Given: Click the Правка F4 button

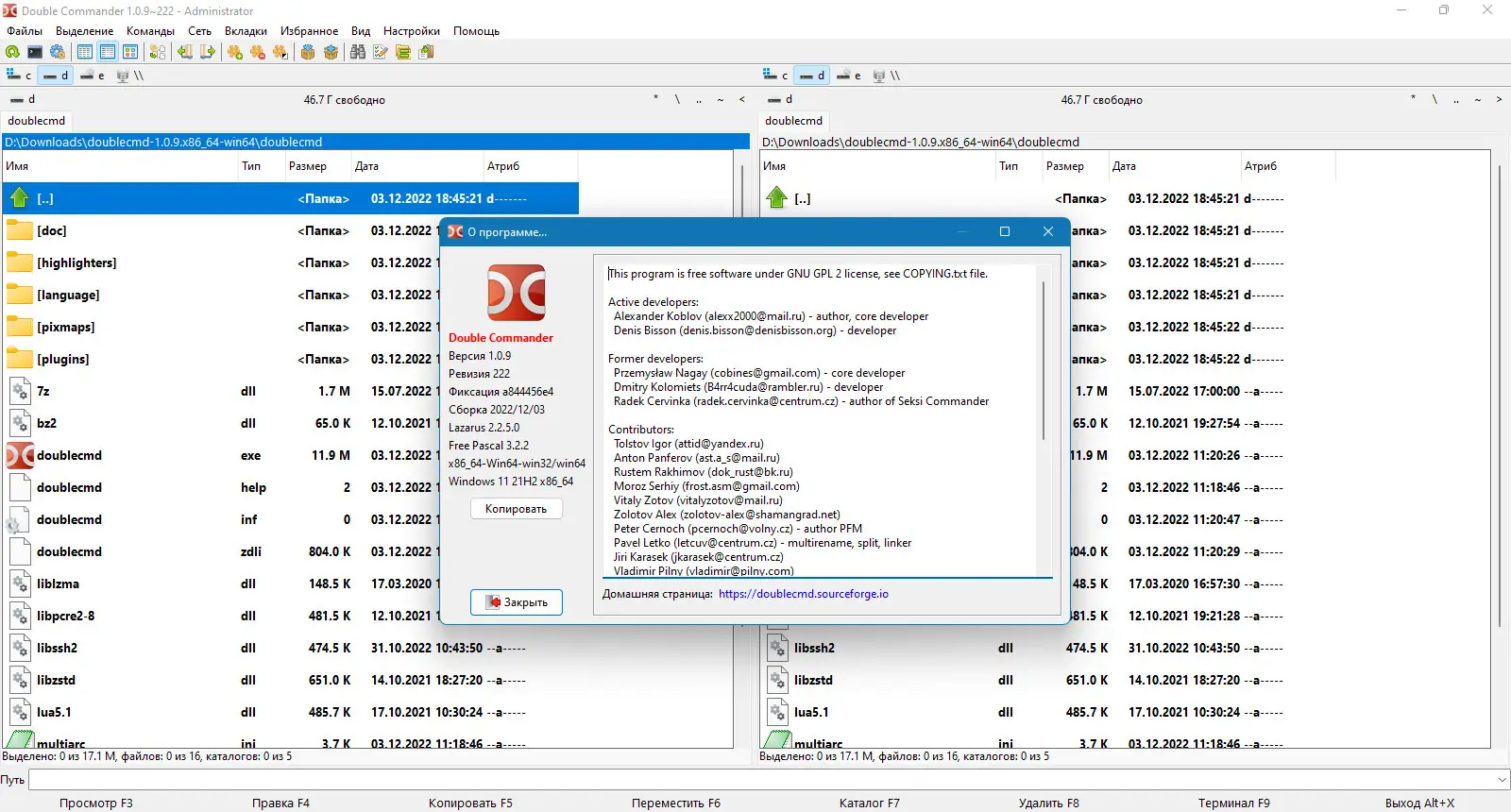Looking at the screenshot, I should pyautogui.click(x=280, y=804).
